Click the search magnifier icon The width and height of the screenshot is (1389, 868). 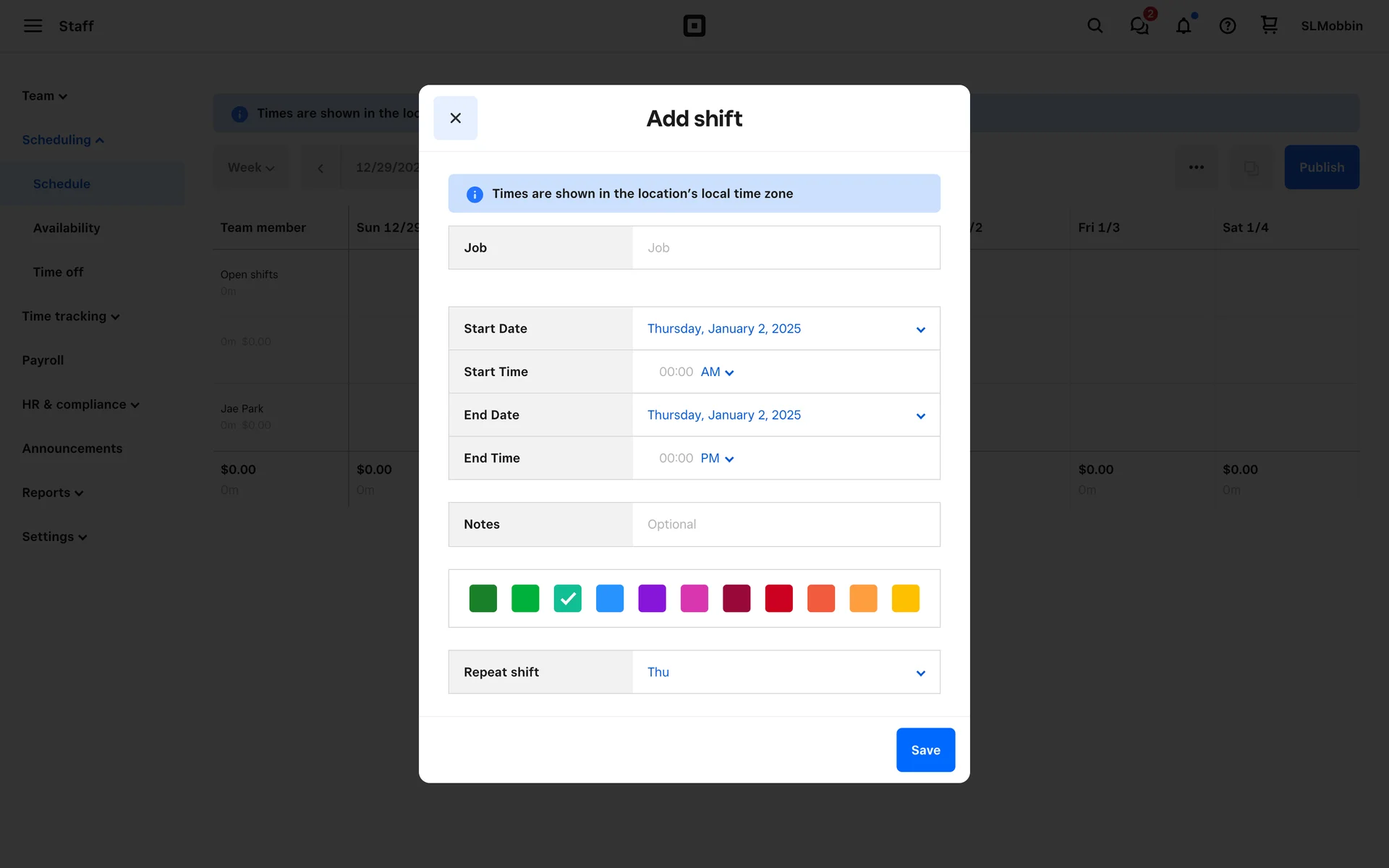pos(1095,26)
